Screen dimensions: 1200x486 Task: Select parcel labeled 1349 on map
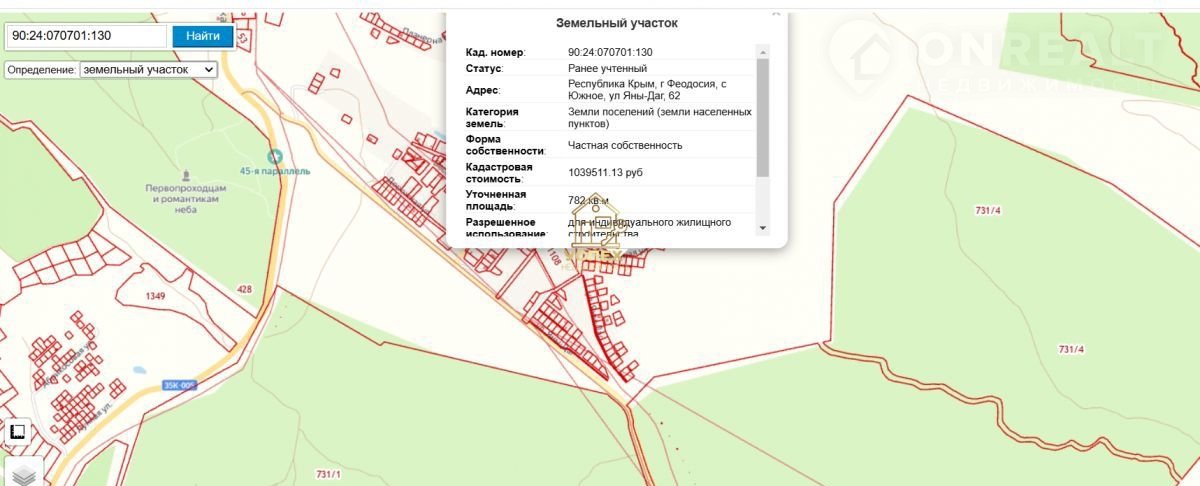(x=154, y=296)
